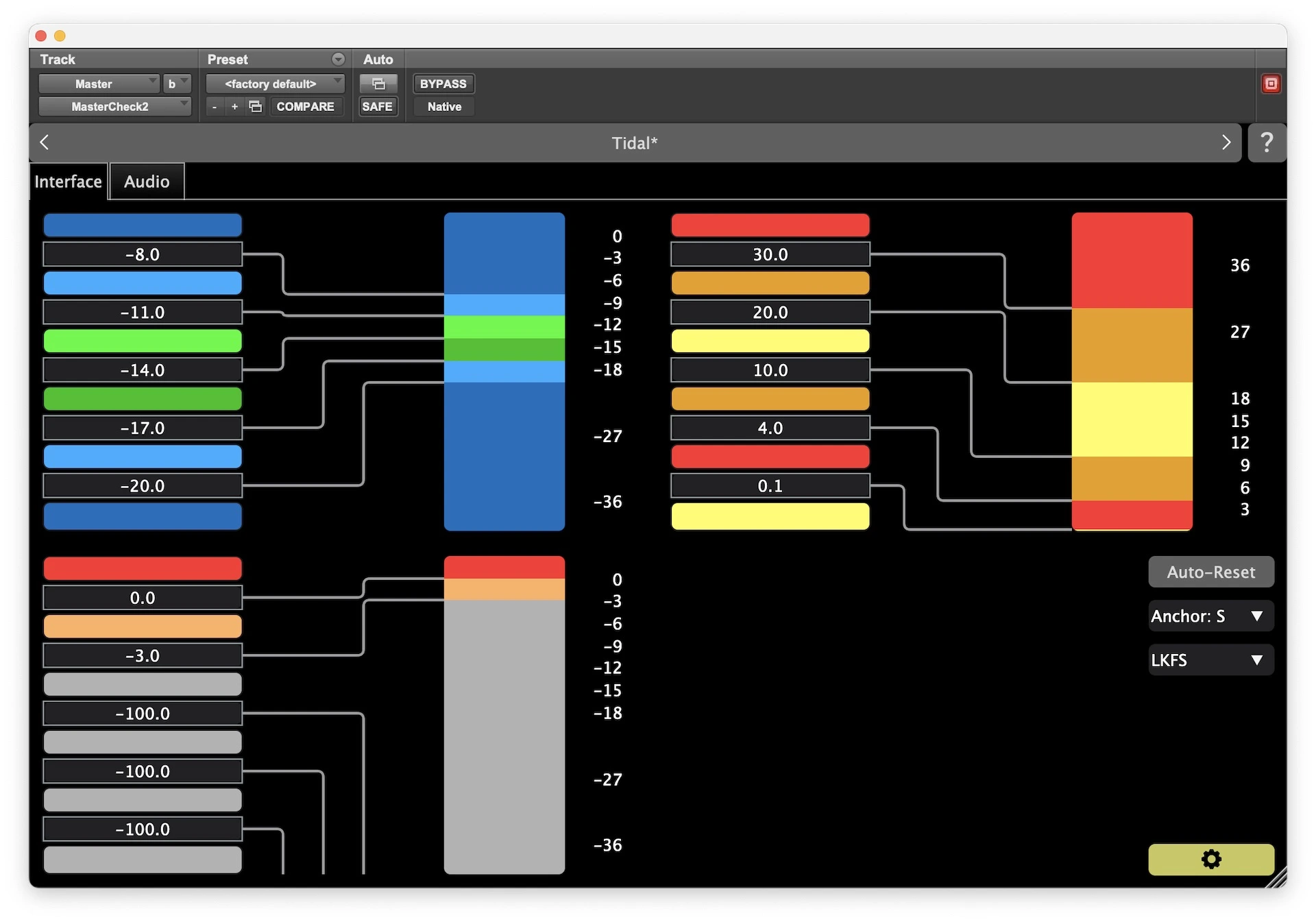Toggle the COMPARE button

pos(305,106)
